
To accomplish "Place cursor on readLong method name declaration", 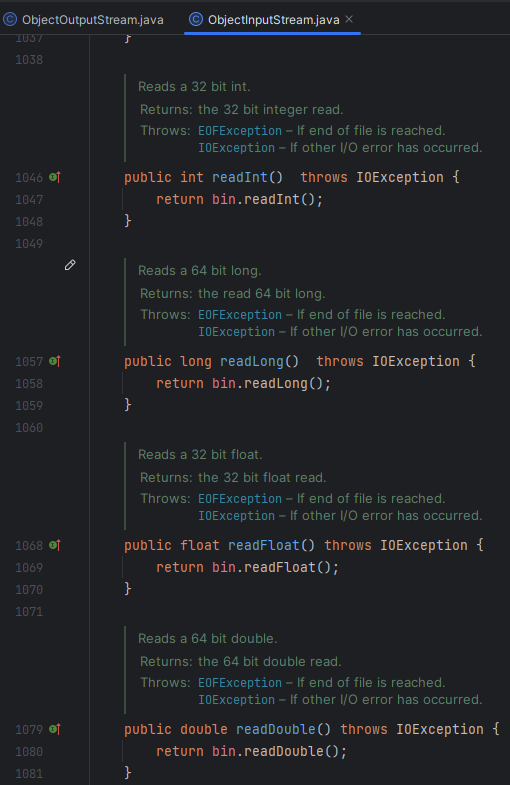I will pyautogui.click(x=252, y=361).
